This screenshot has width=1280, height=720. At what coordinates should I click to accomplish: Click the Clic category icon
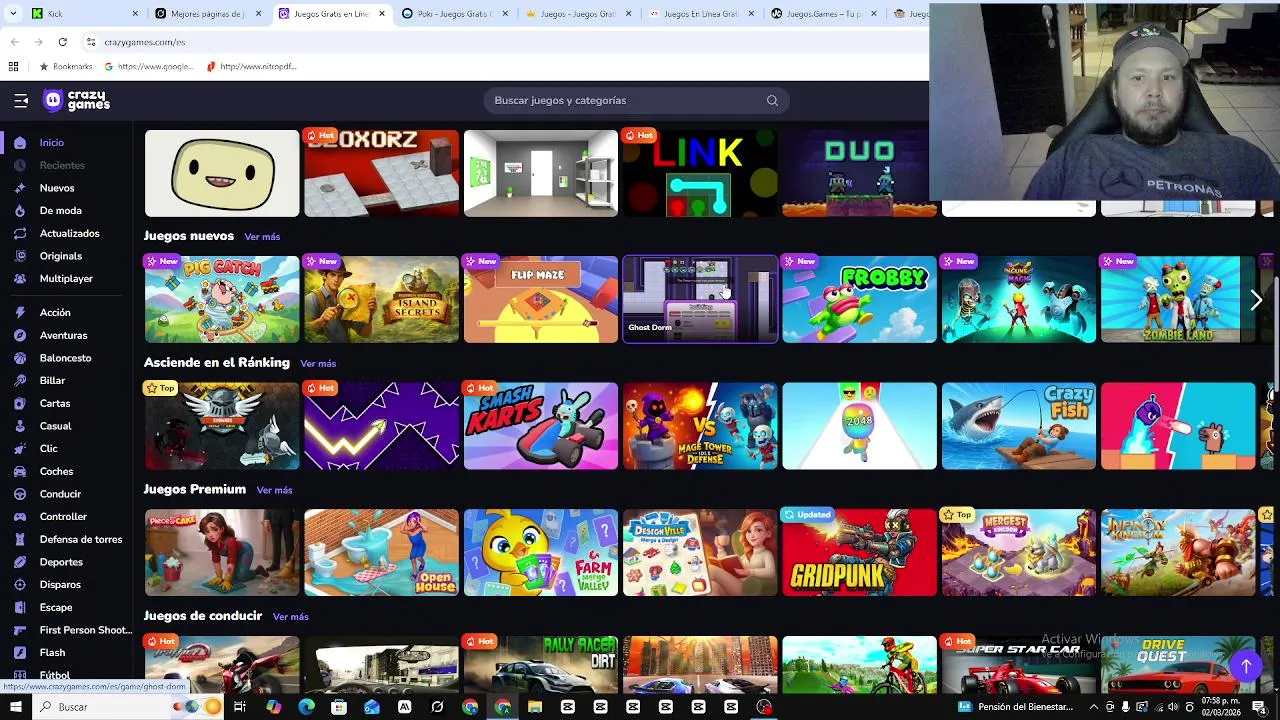[20, 449]
